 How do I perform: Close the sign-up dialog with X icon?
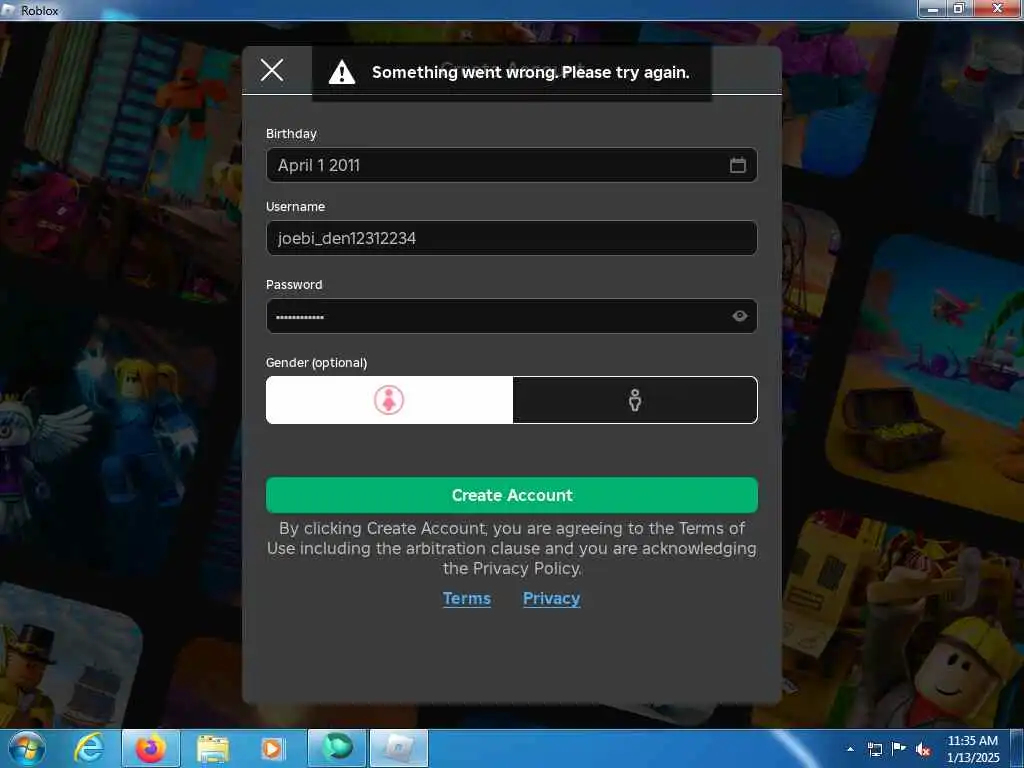pos(272,70)
